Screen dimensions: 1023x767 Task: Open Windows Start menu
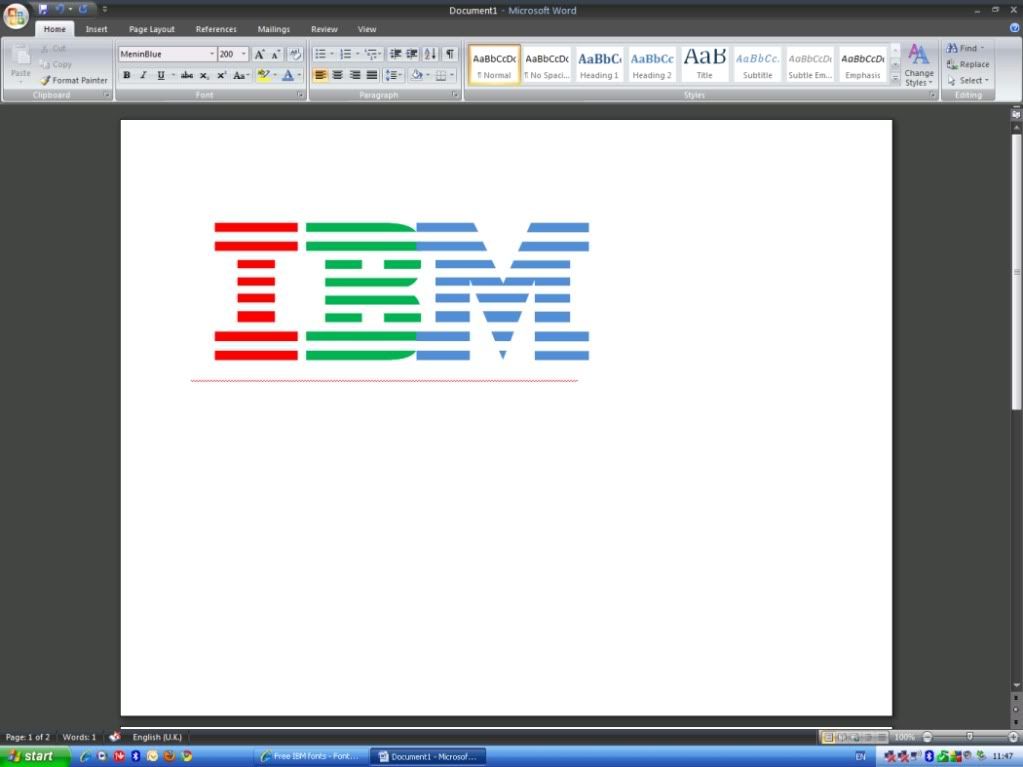point(34,756)
